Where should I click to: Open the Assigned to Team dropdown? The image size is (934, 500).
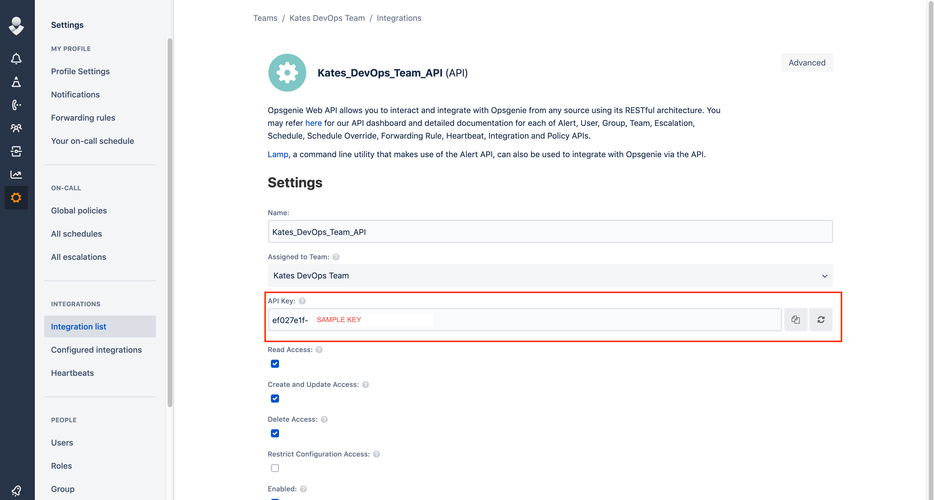550,275
